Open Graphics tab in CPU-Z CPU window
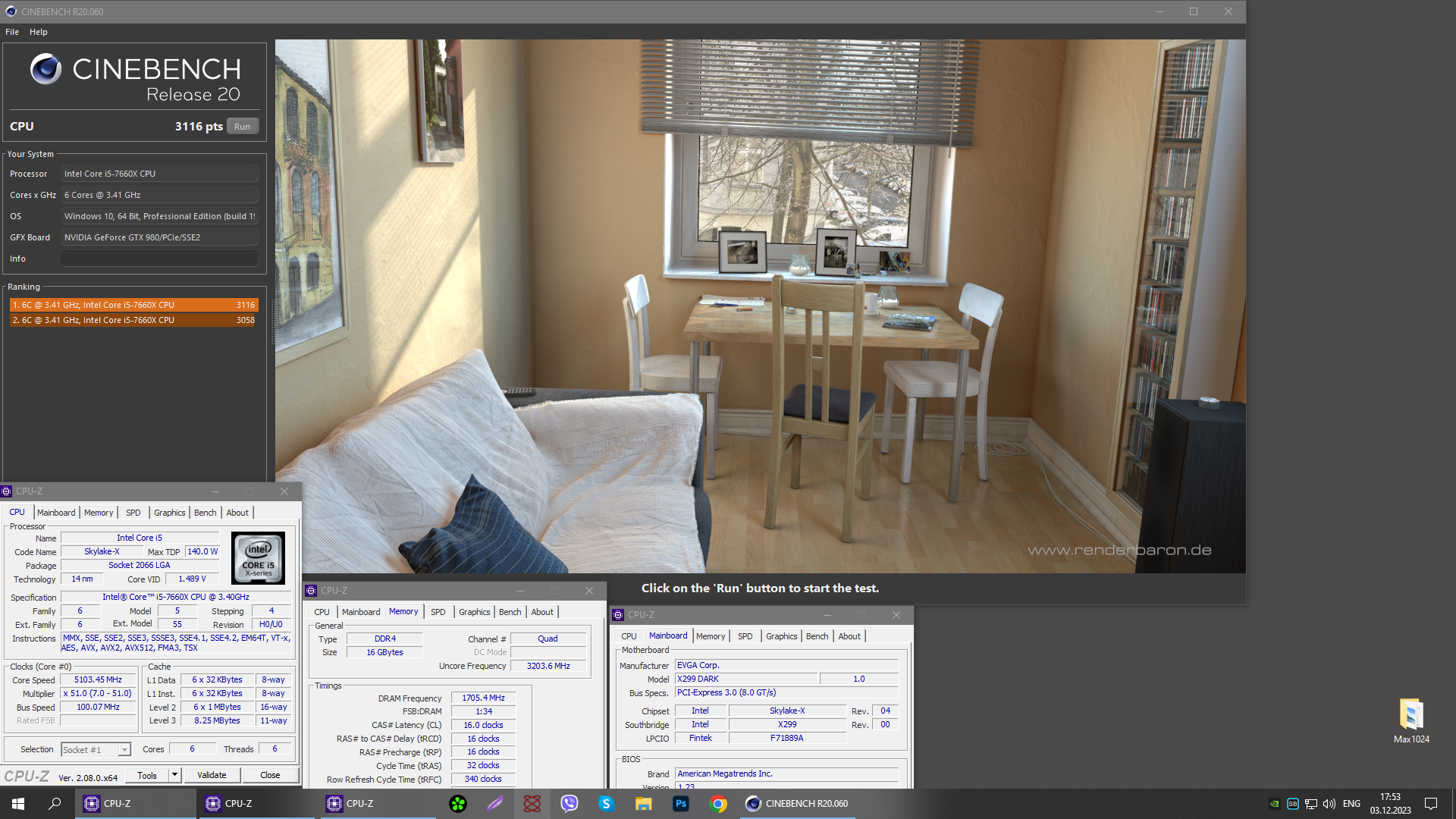Screen dimensions: 1456x819 point(170,513)
